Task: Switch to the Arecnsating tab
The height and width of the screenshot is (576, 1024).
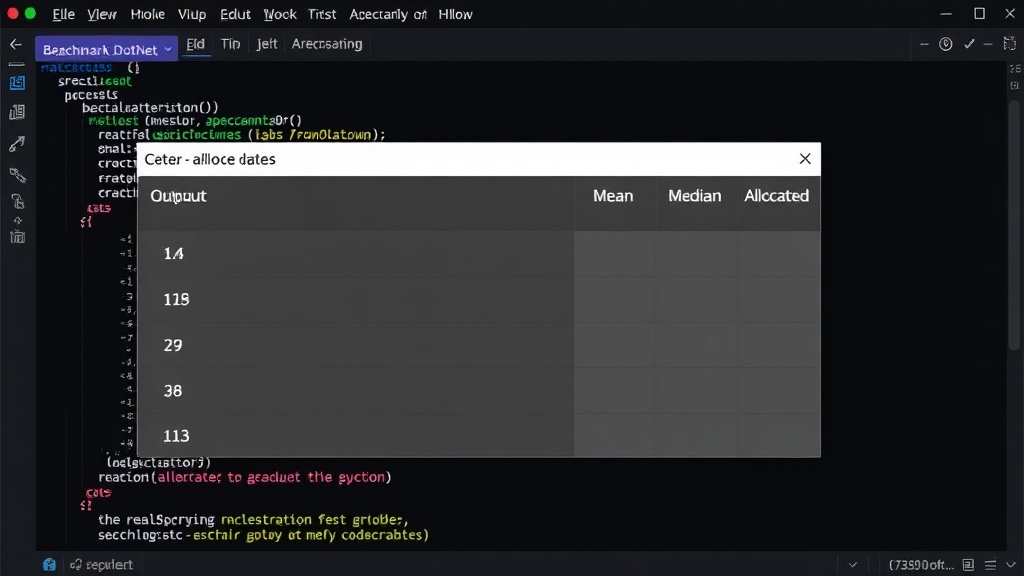Action: pyautogui.click(x=327, y=44)
